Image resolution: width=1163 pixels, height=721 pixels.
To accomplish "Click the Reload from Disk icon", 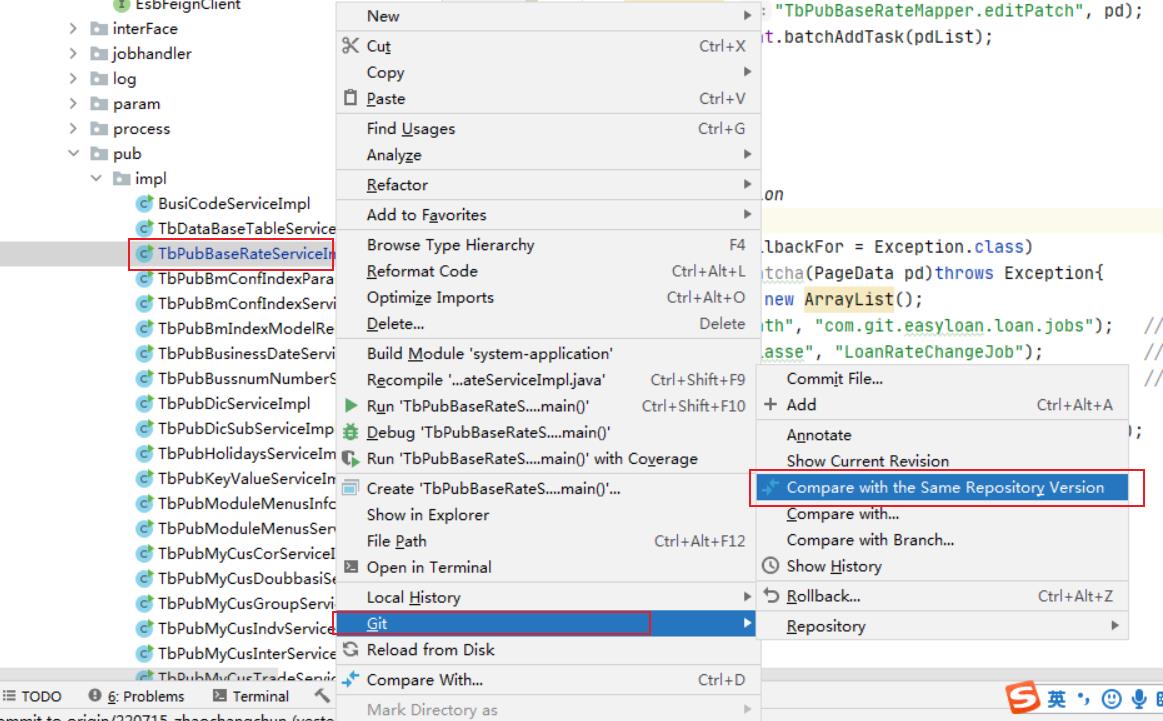I will point(350,650).
